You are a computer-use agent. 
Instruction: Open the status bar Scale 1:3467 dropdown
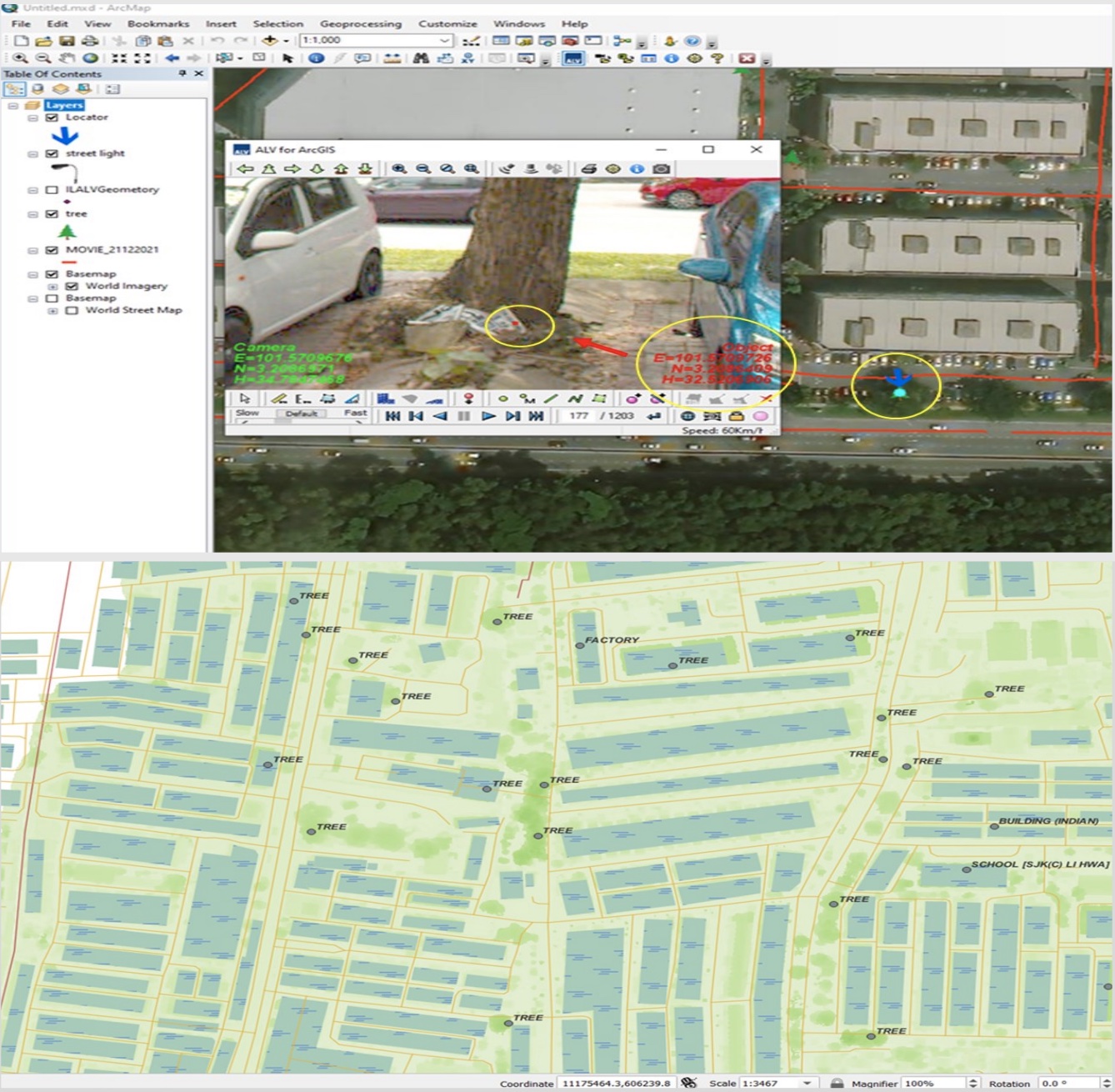(807, 1083)
